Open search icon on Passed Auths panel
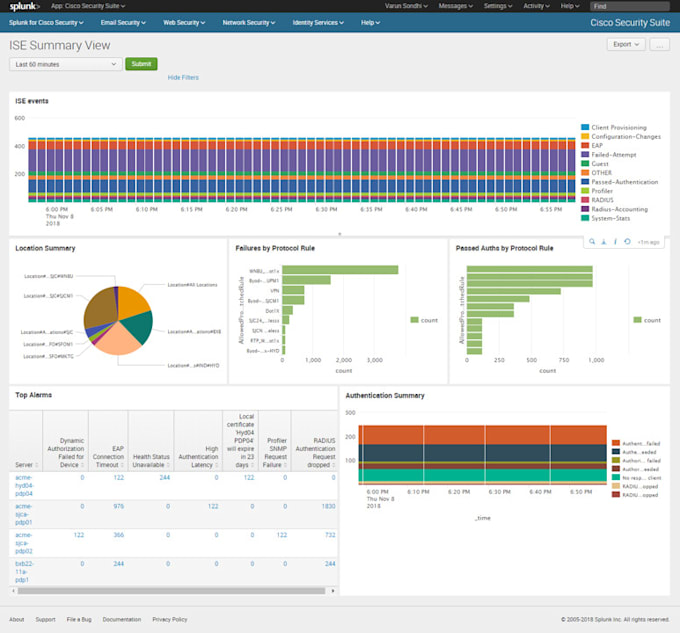 [x=592, y=241]
